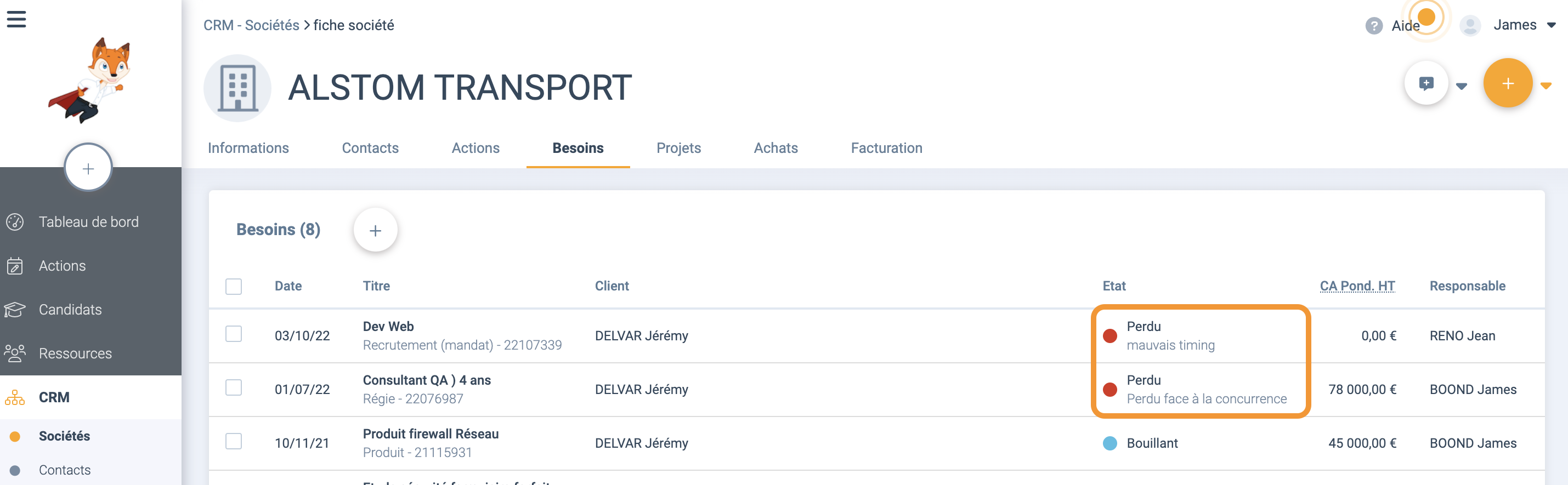This screenshot has width=1568, height=485.
Task: Check the Dev Web row checkbox
Action: point(234,334)
